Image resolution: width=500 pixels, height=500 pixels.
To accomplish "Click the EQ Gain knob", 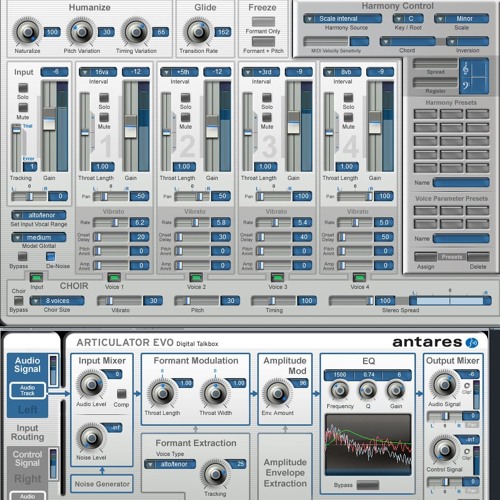I will (x=396, y=390).
